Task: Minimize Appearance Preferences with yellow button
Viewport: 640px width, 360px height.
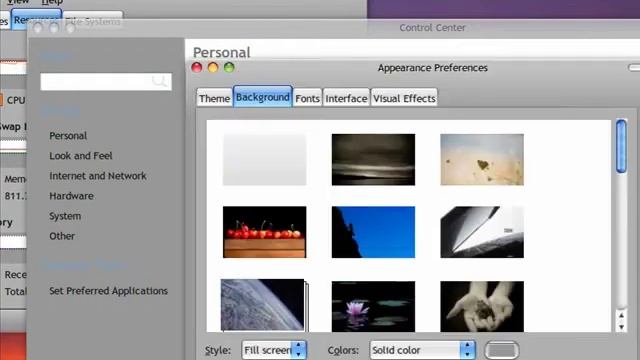Action: [x=213, y=67]
